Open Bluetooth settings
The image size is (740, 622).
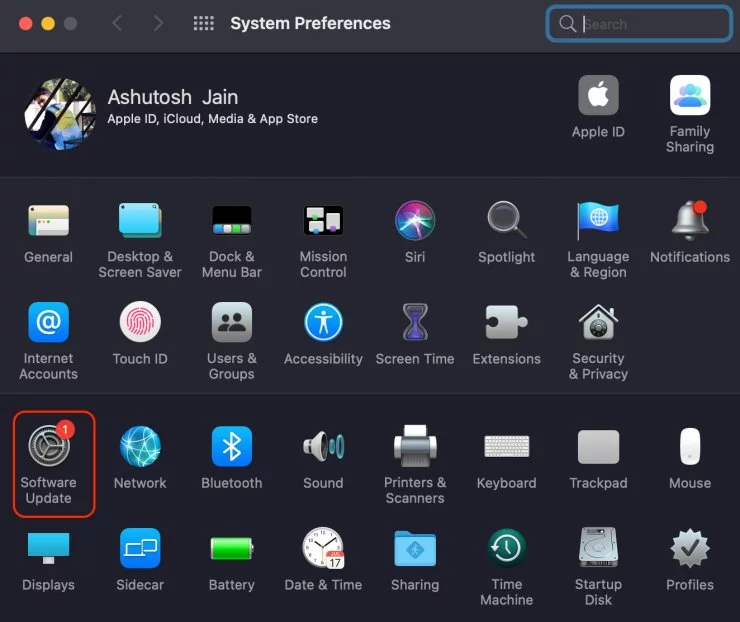pyautogui.click(x=231, y=447)
